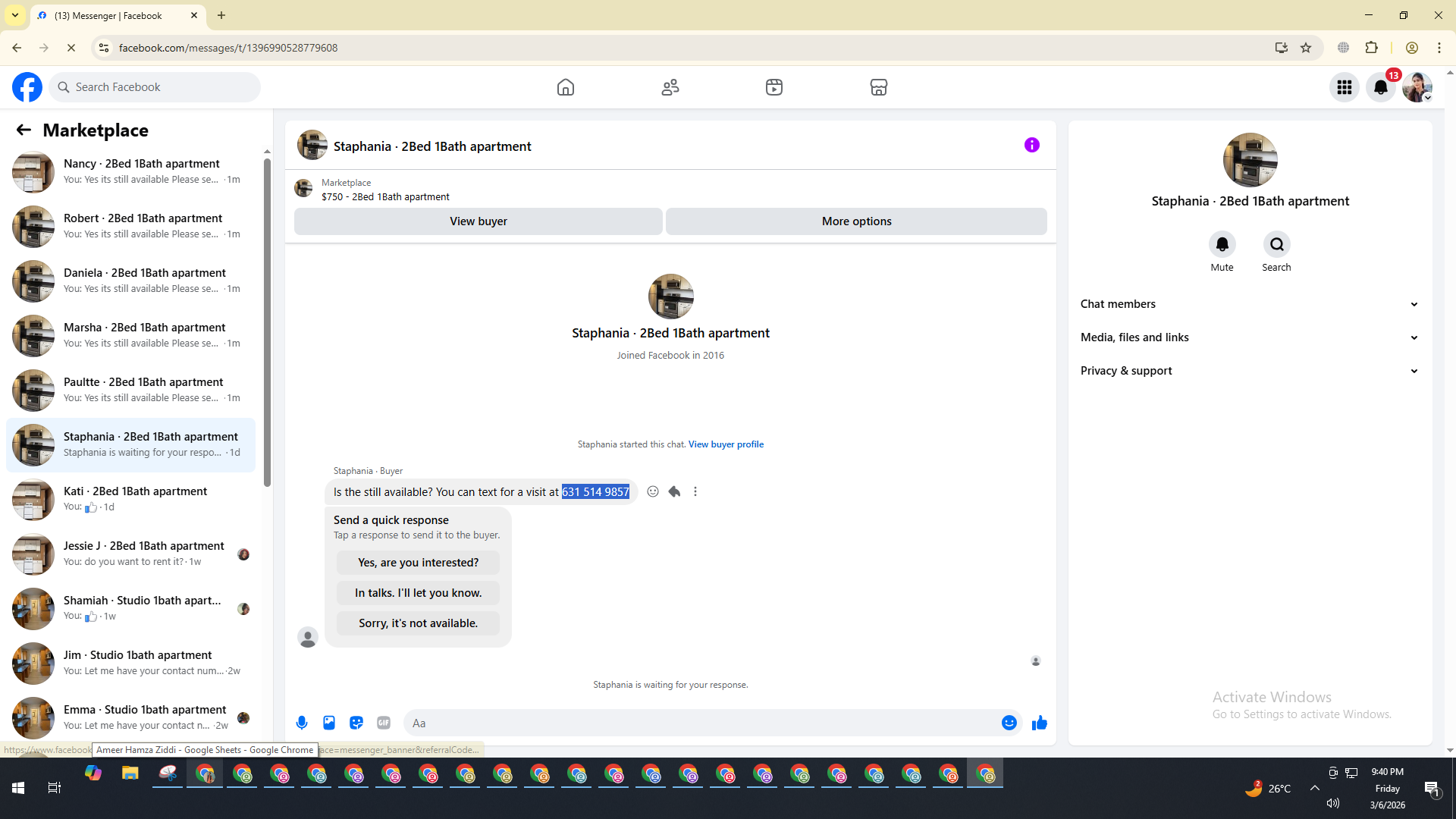Image resolution: width=1456 pixels, height=819 pixels.
Task: Toggle conversation information purple icon
Action: pos(1031,145)
